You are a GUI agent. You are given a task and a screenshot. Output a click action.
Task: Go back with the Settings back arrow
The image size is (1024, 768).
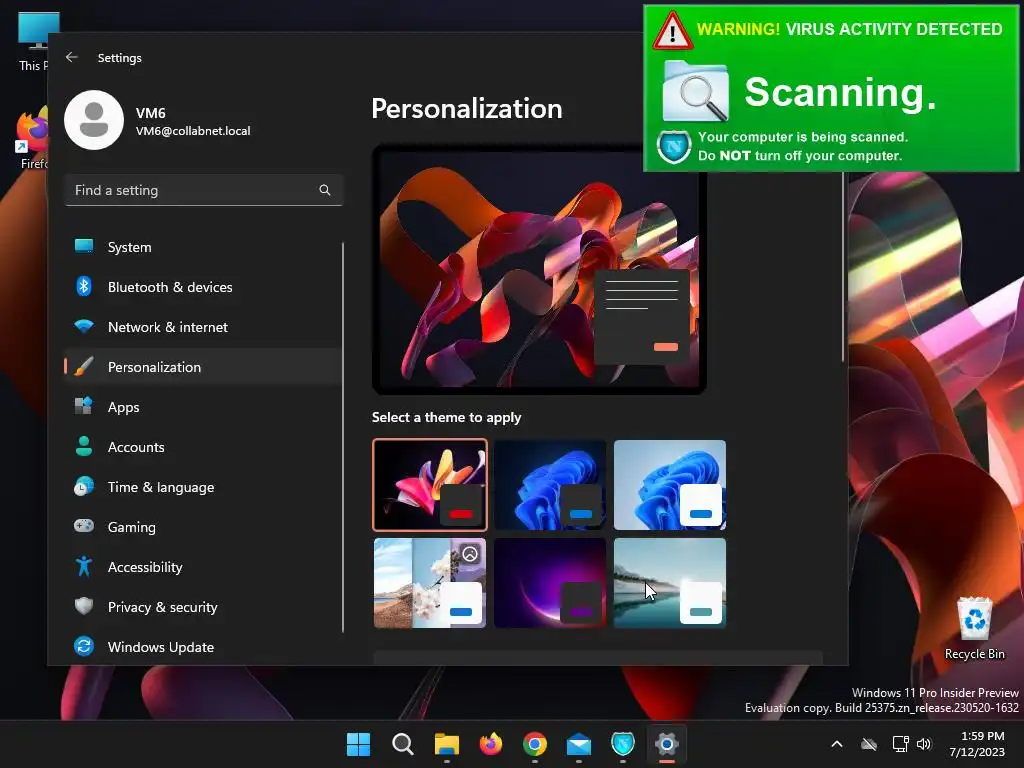point(72,57)
